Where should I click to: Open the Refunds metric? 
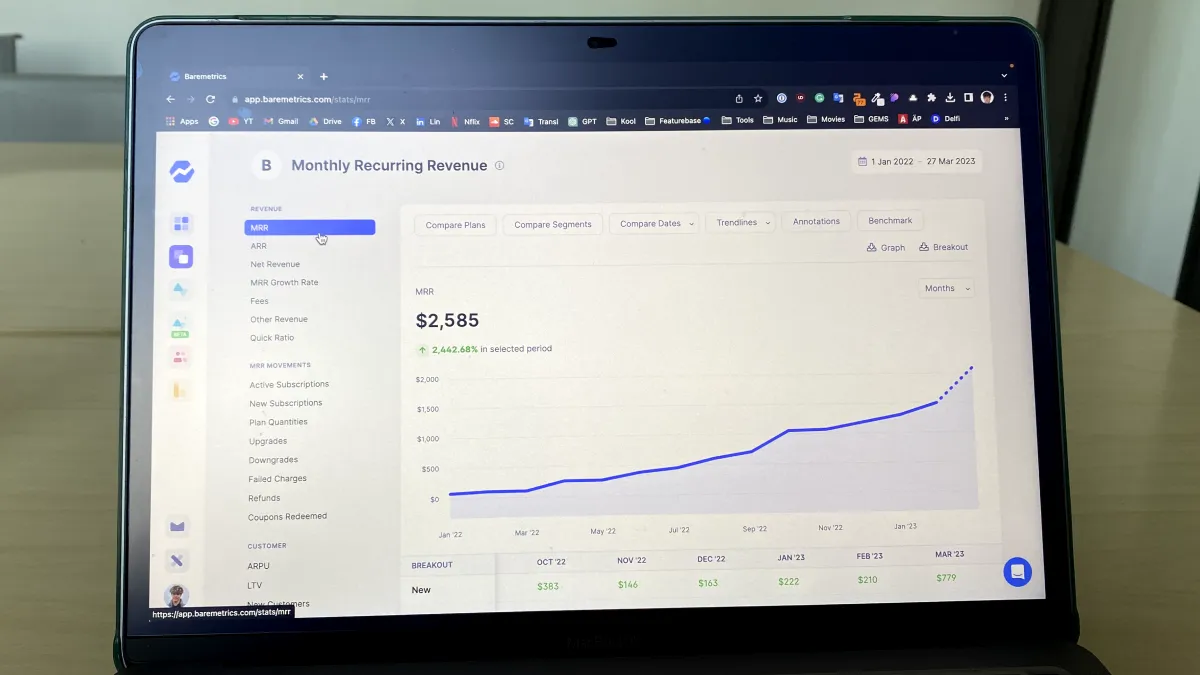click(x=264, y=498)
